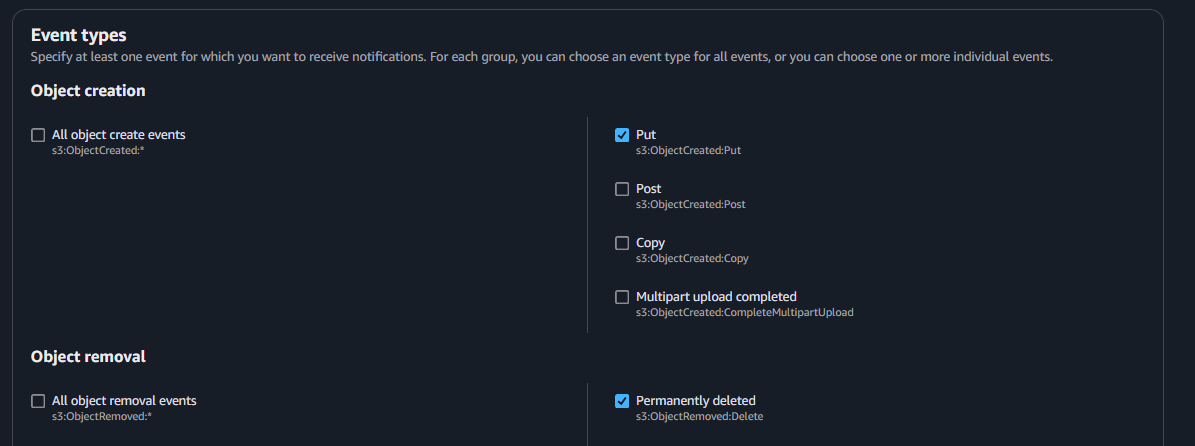Enable the Copy event checkbox

(x=622, y=244)
